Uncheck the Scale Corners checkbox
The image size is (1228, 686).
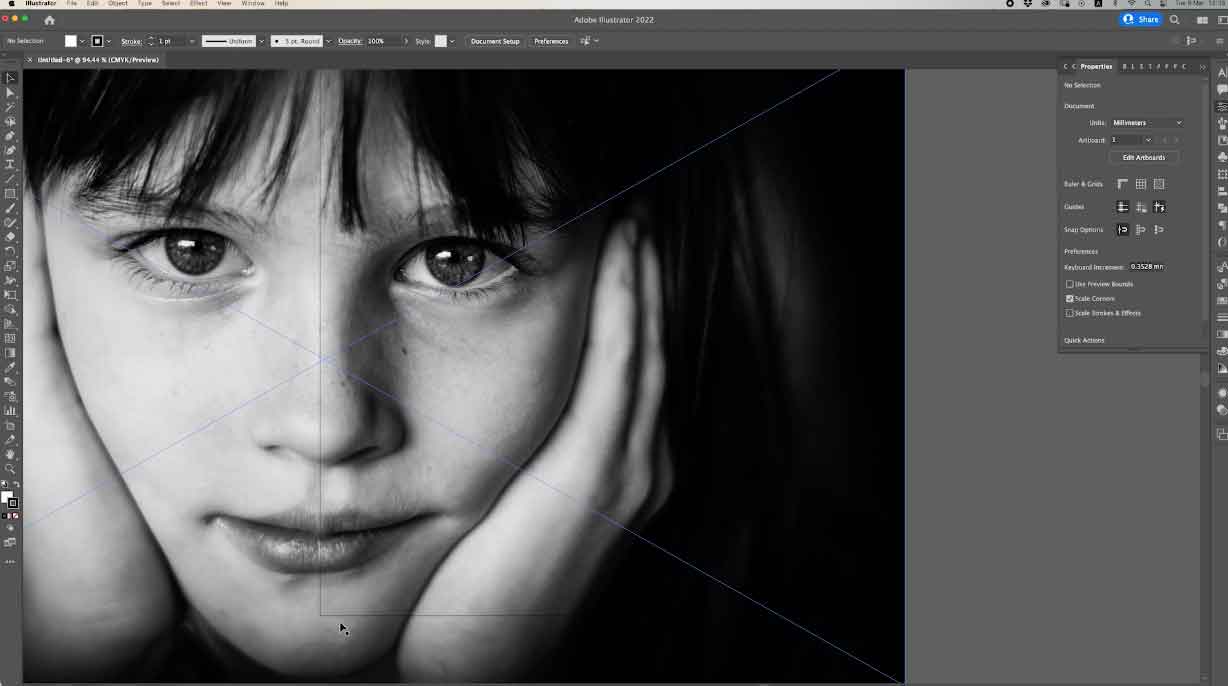tap(1070, 299)
